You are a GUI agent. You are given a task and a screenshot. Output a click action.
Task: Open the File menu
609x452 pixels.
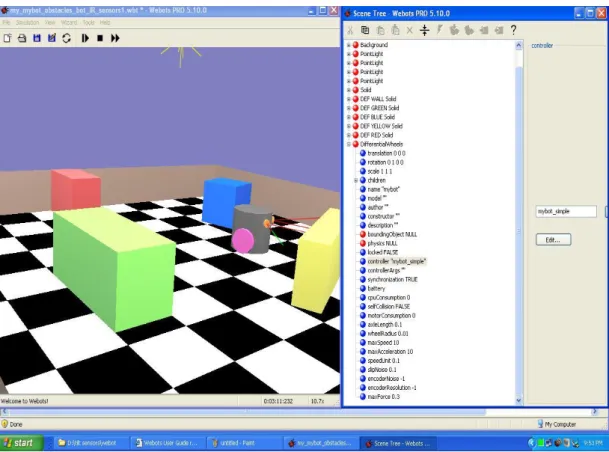tap(6, 23)
